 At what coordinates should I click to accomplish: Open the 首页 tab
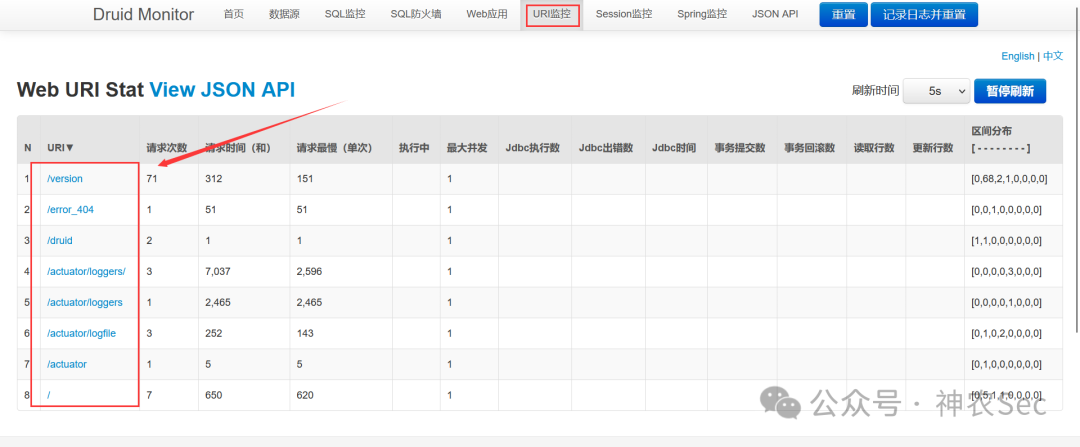pos(233,14)
